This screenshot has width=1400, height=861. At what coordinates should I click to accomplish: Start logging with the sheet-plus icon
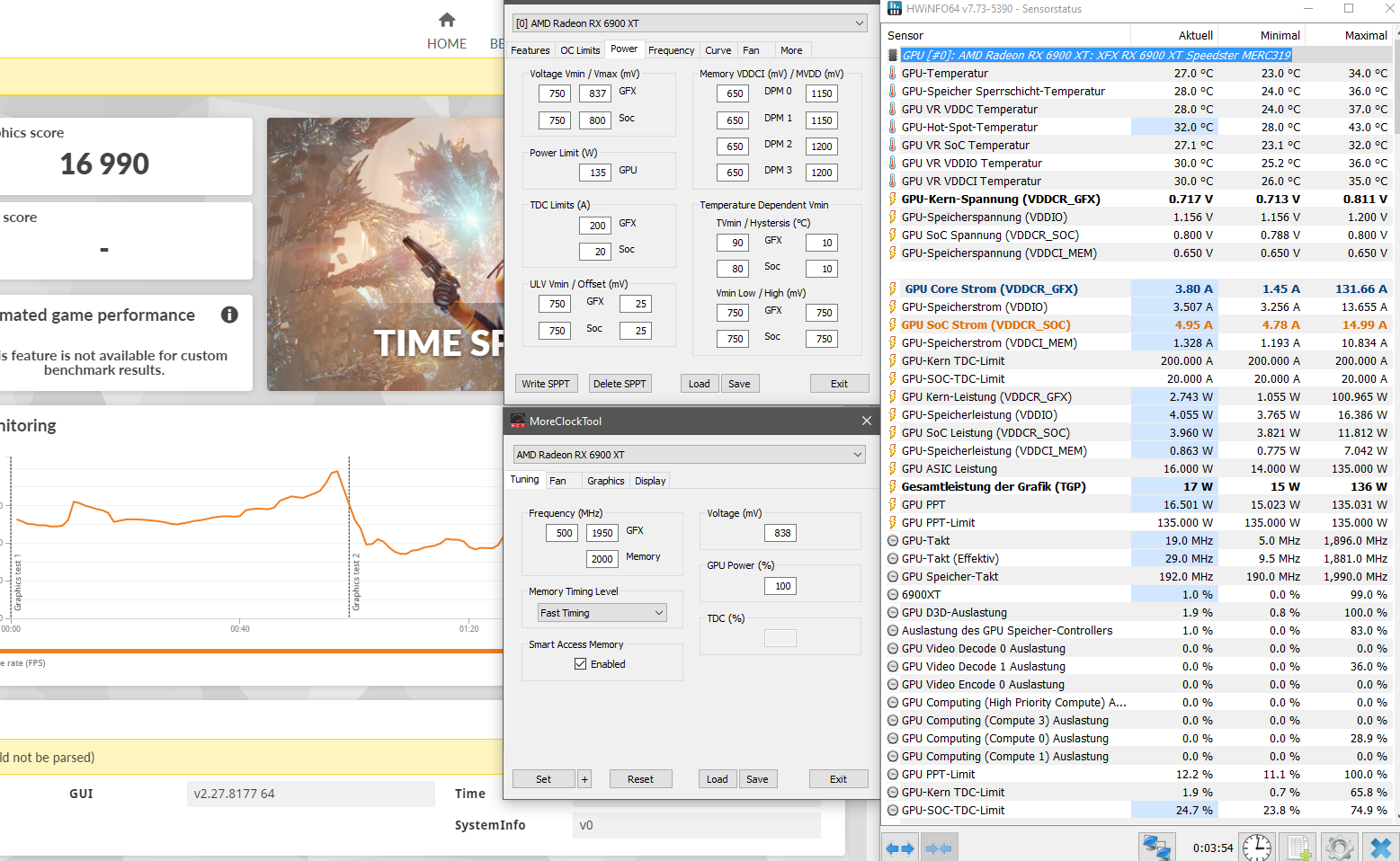pos(1298,848)
